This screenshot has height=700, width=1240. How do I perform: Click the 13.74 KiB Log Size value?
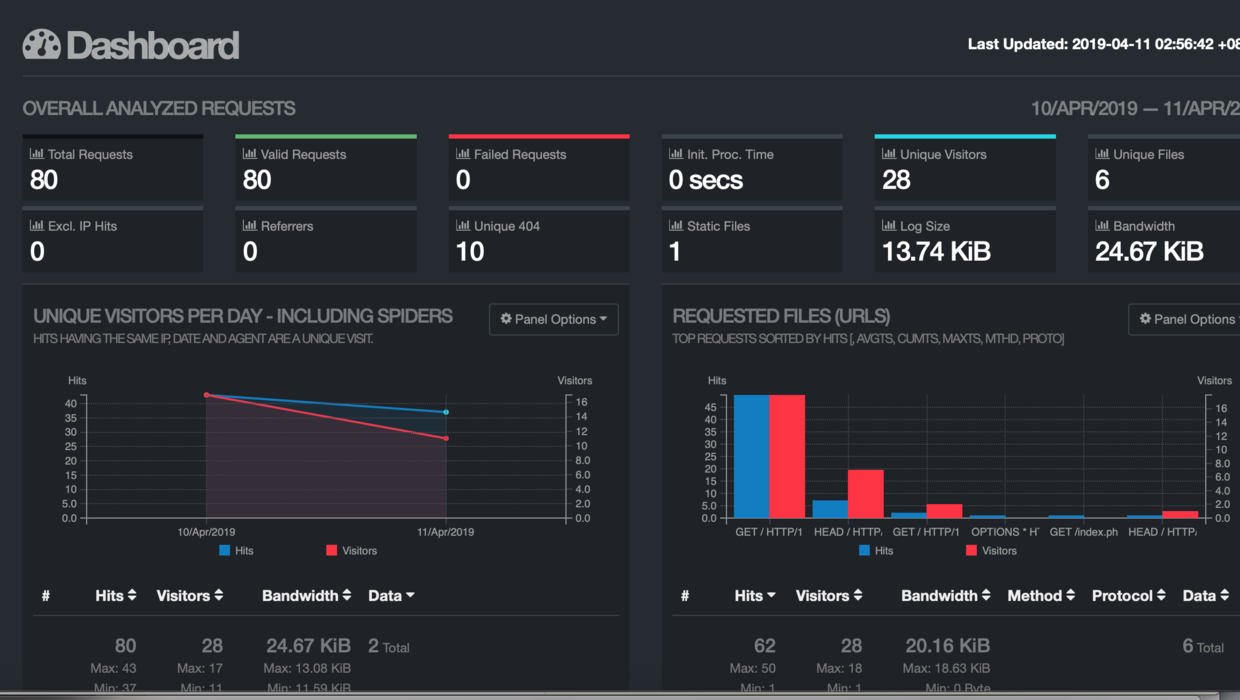point(936,251)
